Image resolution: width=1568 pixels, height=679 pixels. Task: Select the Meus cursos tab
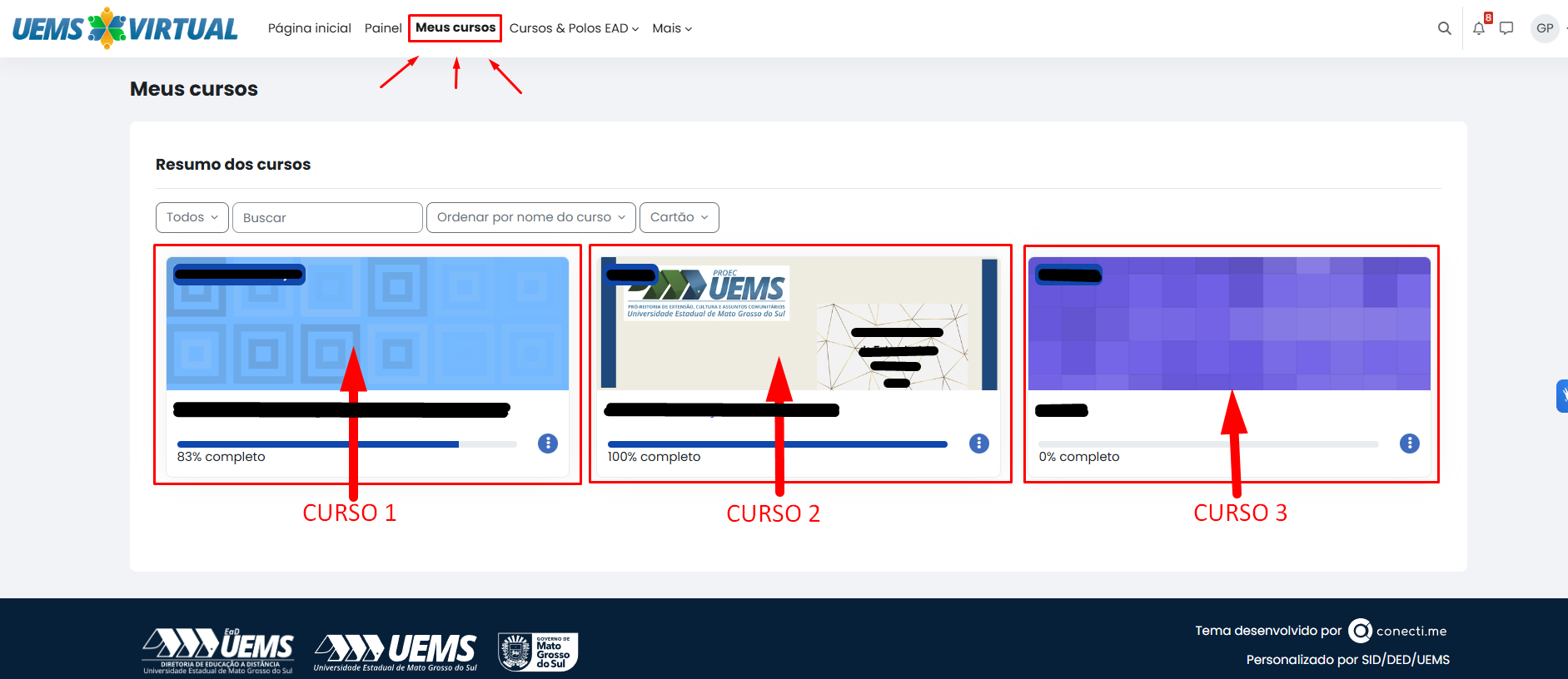455,27
